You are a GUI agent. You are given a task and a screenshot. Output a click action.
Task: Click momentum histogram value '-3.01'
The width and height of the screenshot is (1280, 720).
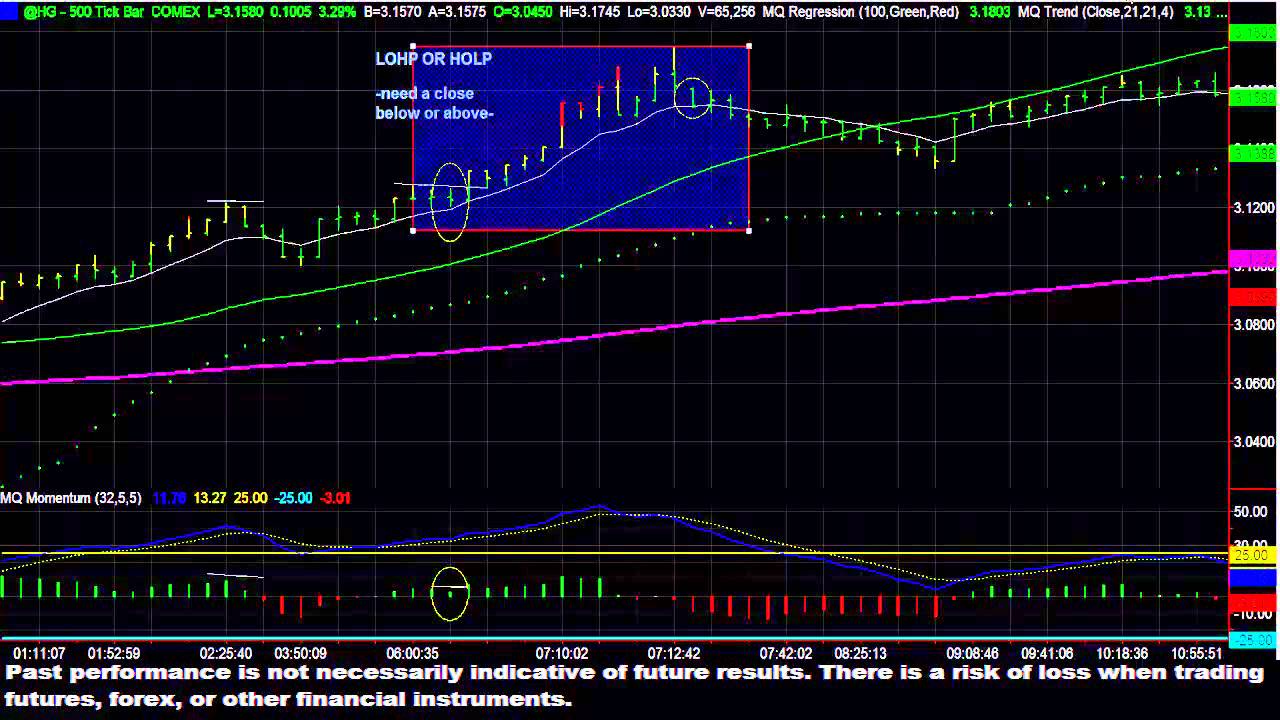tap(335, 498)
